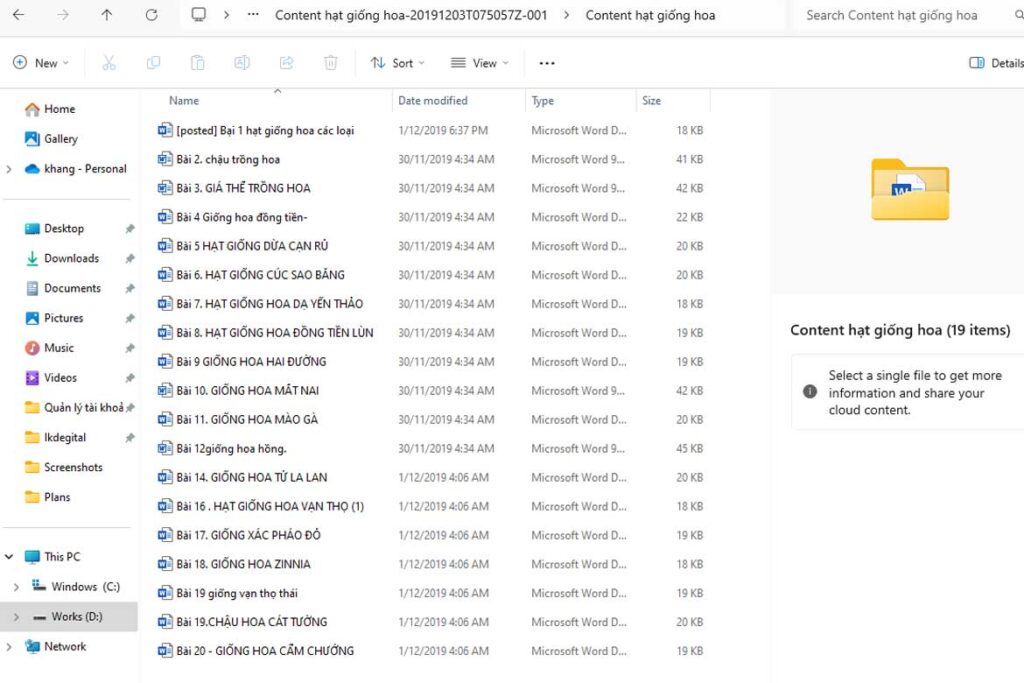Image resolution: width=1024 pixels, height=683 pixels.
Task: Click the Delete trash icon
Action: point(330,63)
